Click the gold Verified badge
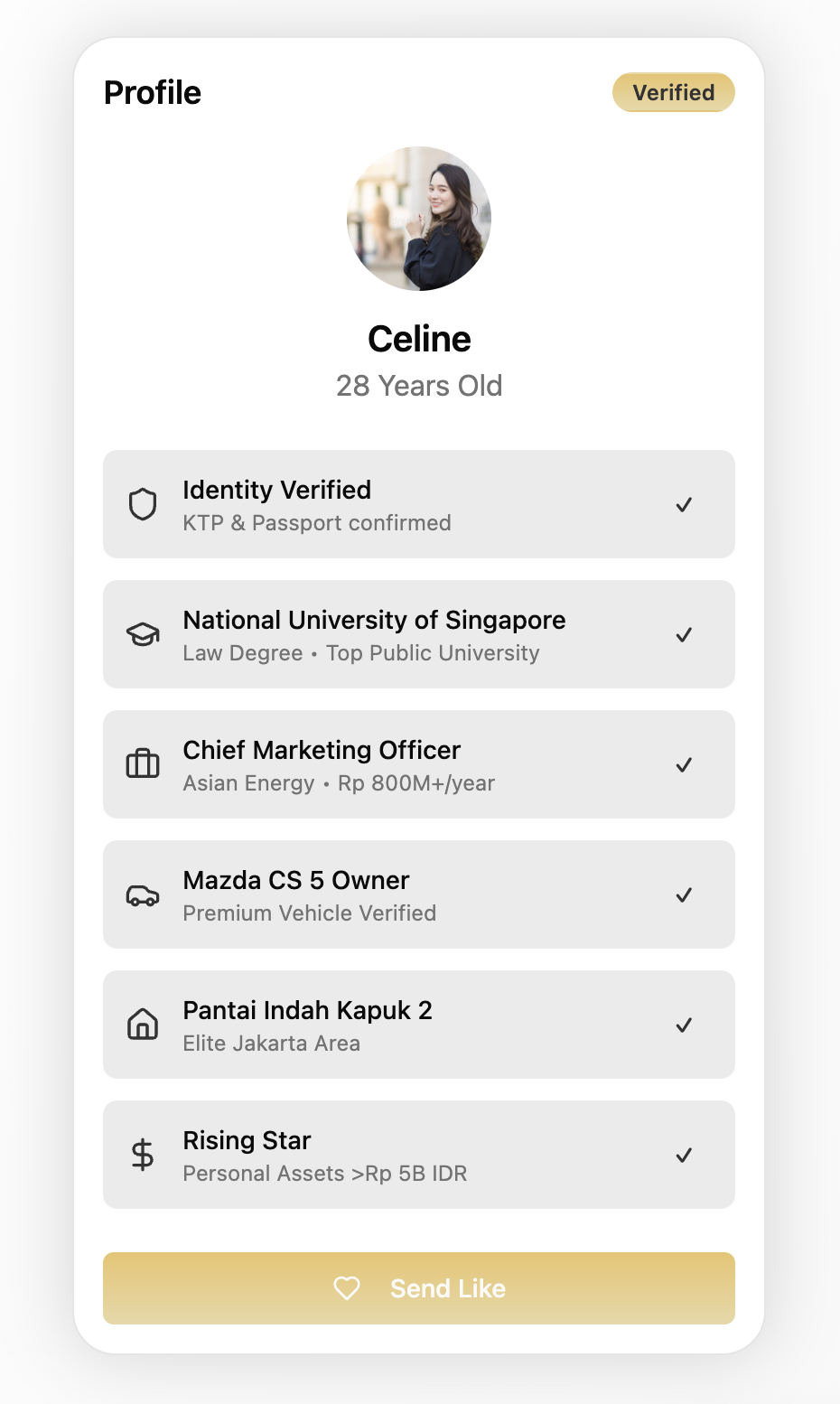This screenshot has width=840, height=1404. point(673,92)
